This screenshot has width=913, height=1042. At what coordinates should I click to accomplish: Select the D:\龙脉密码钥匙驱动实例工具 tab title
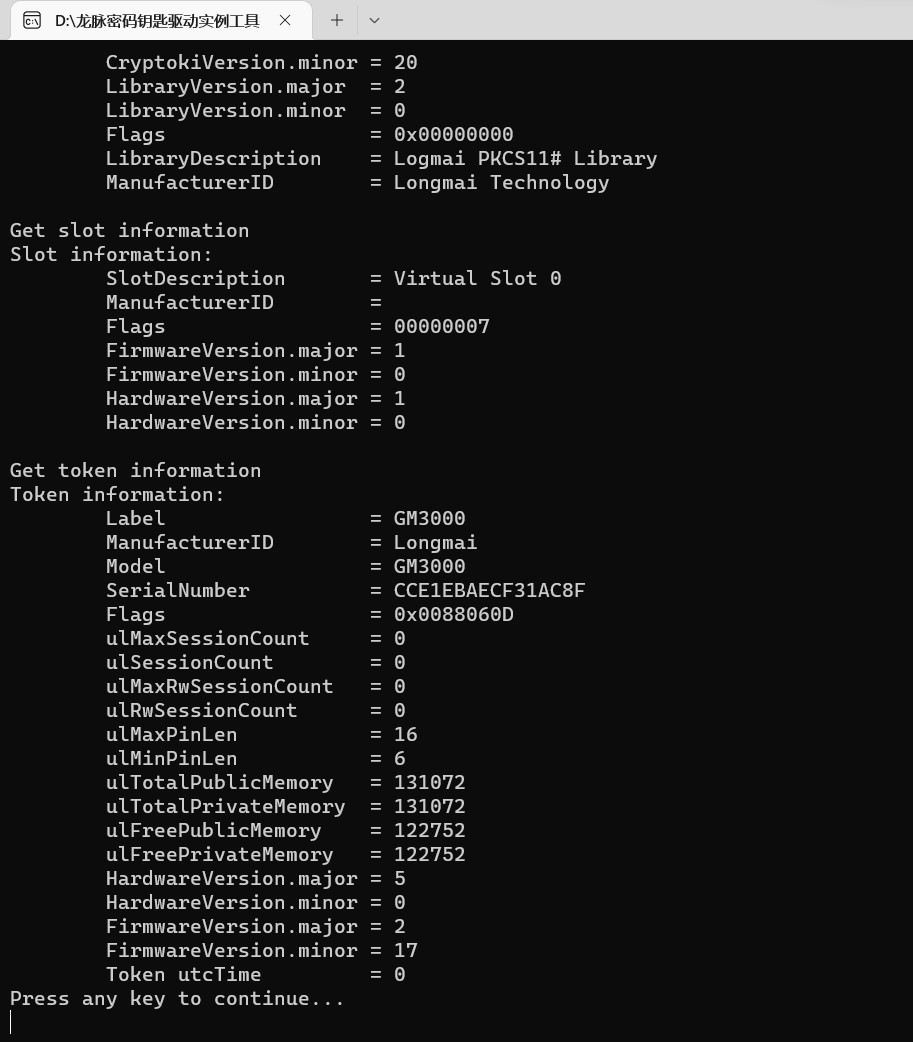pyautogui.click(x=157, y=21)
